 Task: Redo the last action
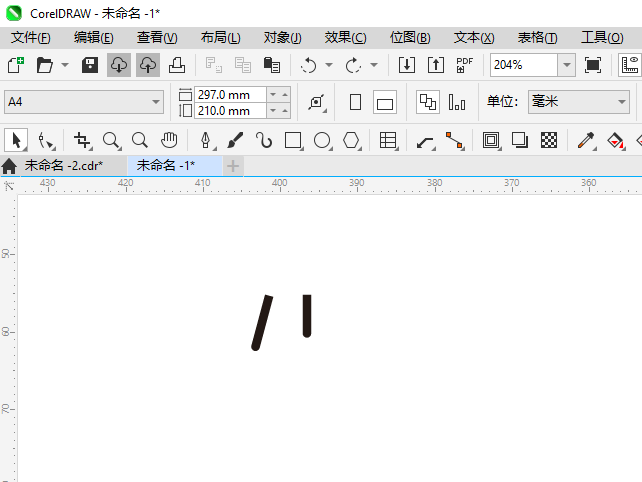coord(353,65)
